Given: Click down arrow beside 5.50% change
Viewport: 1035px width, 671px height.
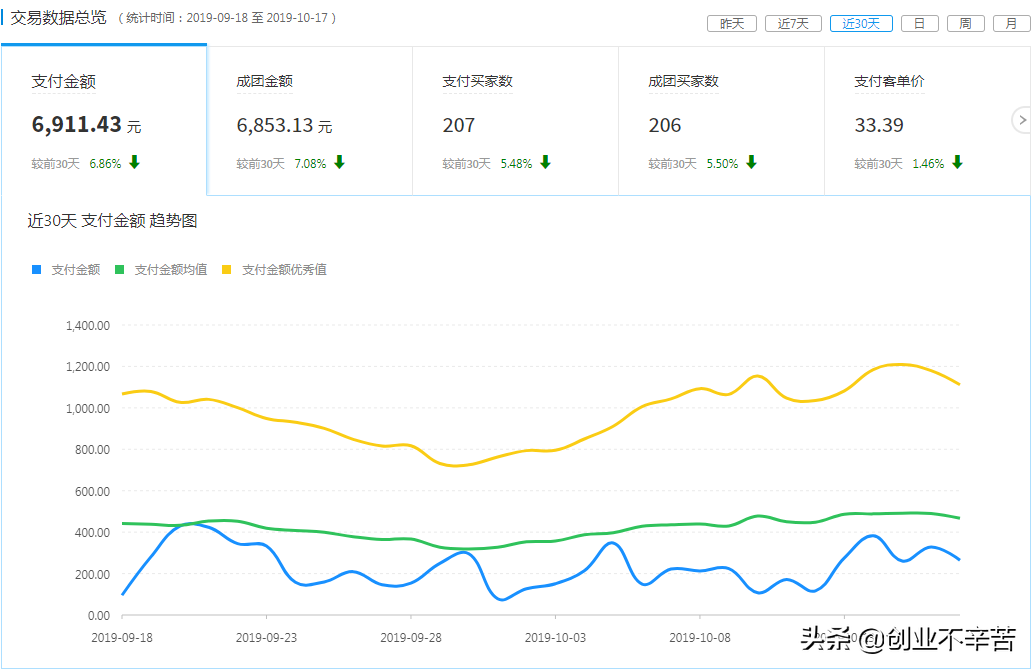Looking at the screenshot, I should pyautogui.click(x=751, y=162).
